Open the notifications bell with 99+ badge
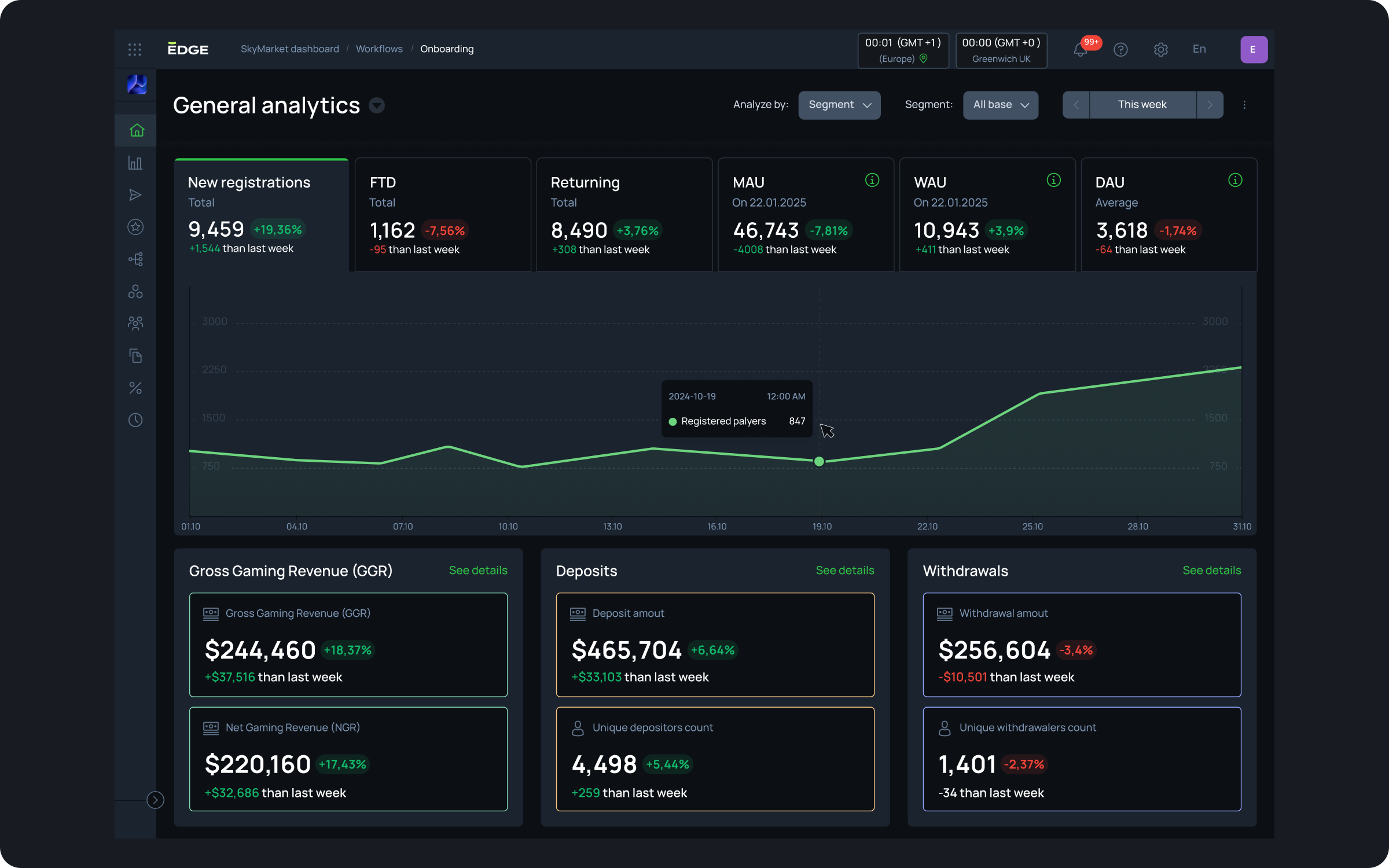This screenshot has width=1389, height=868. 1080,50
